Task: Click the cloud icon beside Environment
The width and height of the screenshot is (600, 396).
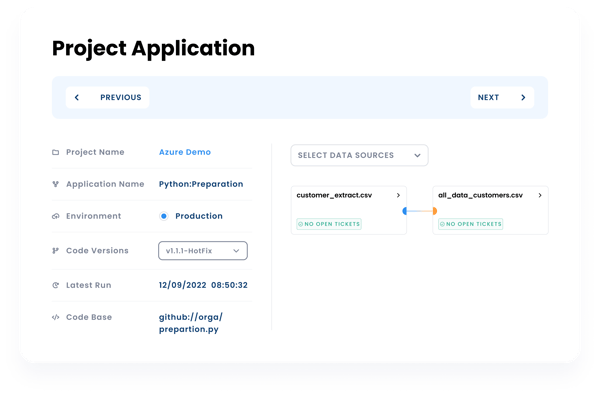Action: coord(55,216)
